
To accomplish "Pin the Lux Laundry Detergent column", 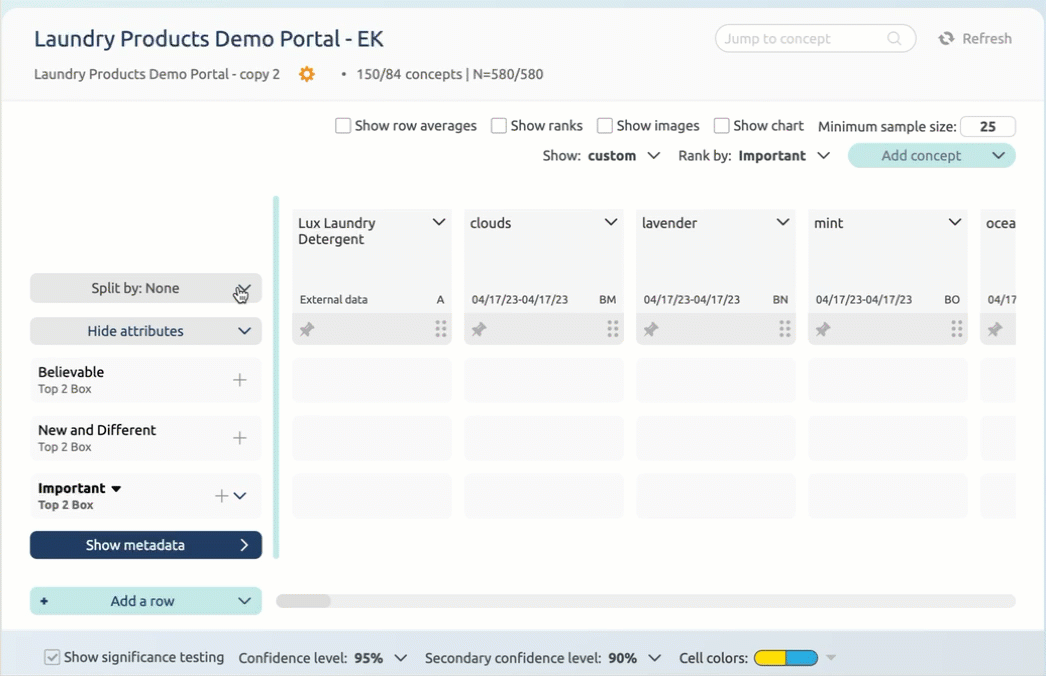I will point(307,329).
